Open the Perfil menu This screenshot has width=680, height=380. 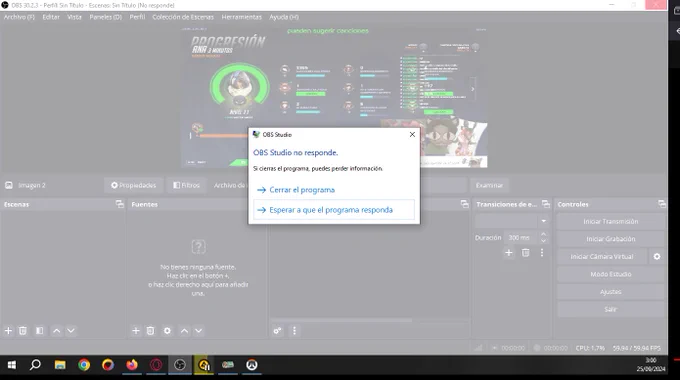coord(137,17)
